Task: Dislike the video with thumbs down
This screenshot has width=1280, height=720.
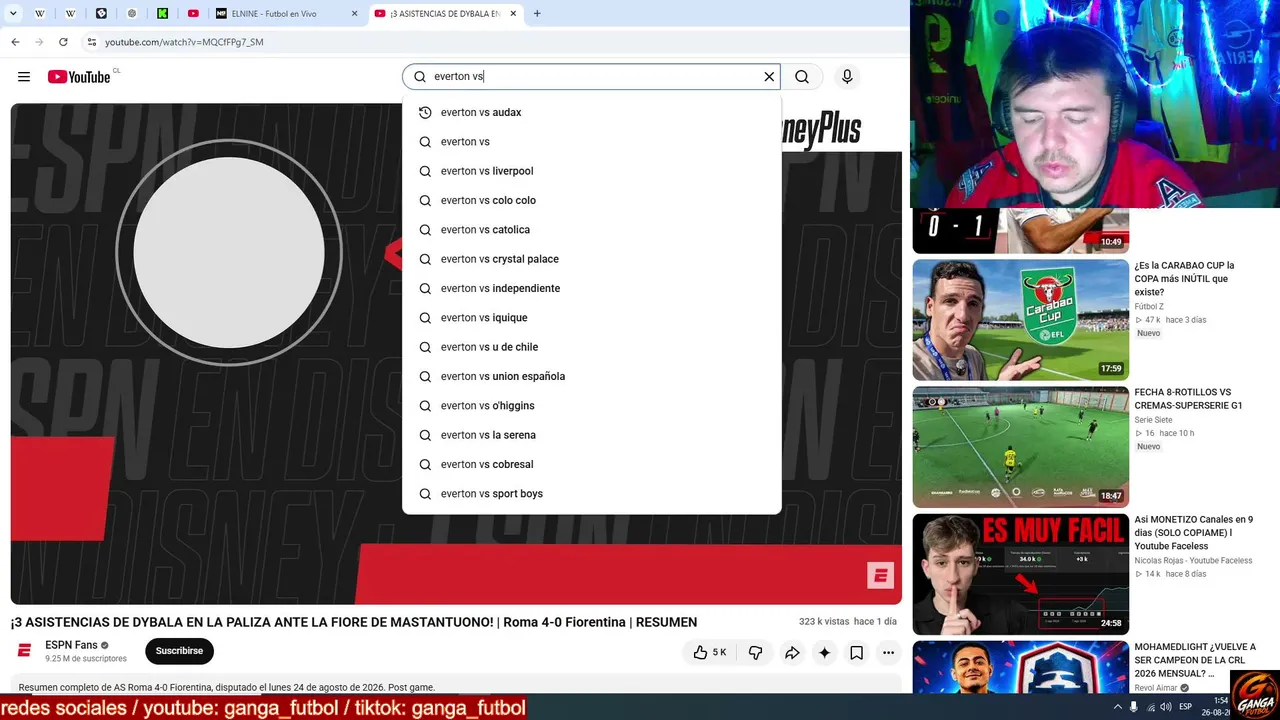Action: click(756, 653)
